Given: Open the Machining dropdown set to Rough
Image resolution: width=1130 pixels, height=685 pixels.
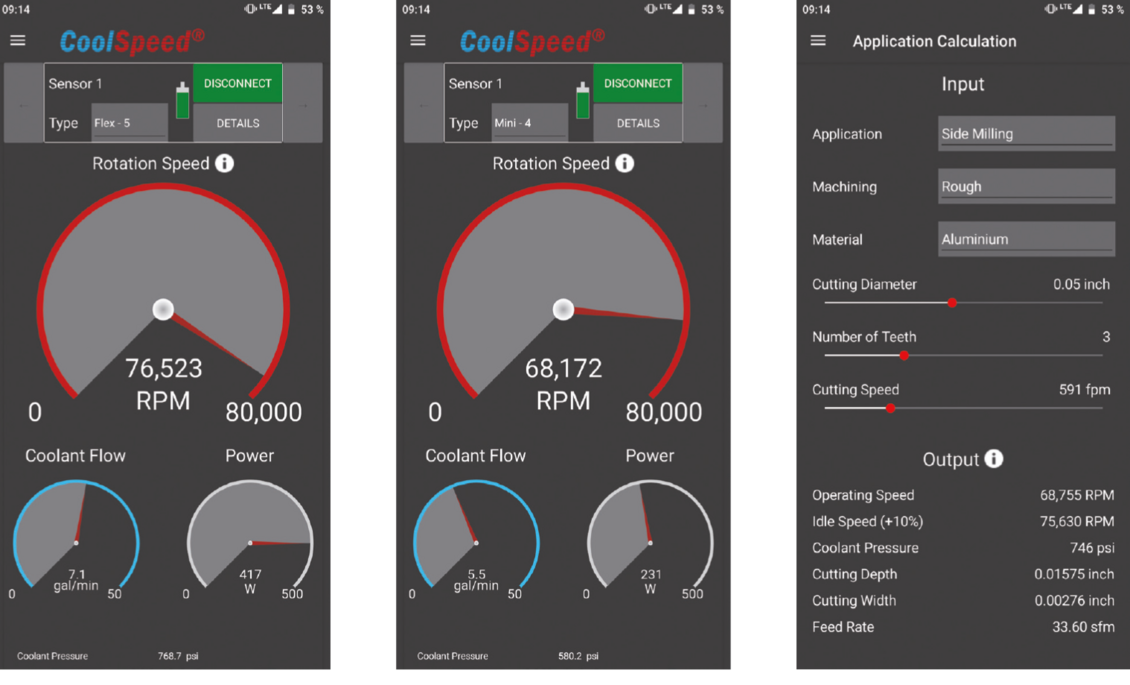Looking at the screenshot, I should coord(1026,186).
